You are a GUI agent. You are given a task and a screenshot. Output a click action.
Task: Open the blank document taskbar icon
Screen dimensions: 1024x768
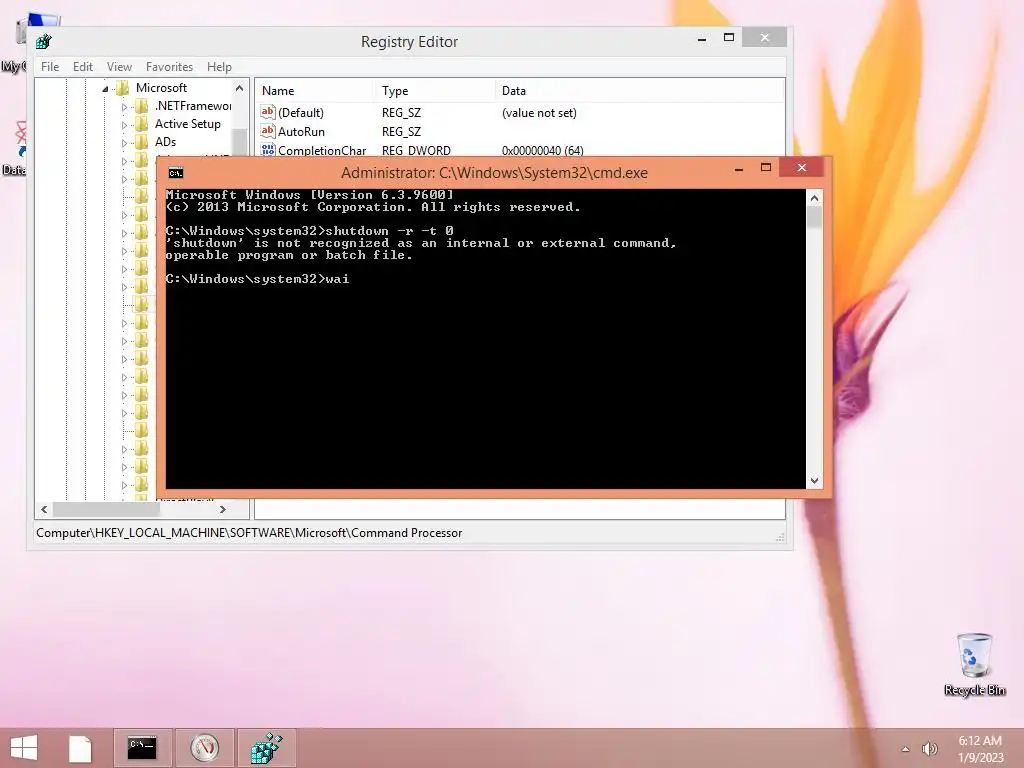(x=80, y=748)
